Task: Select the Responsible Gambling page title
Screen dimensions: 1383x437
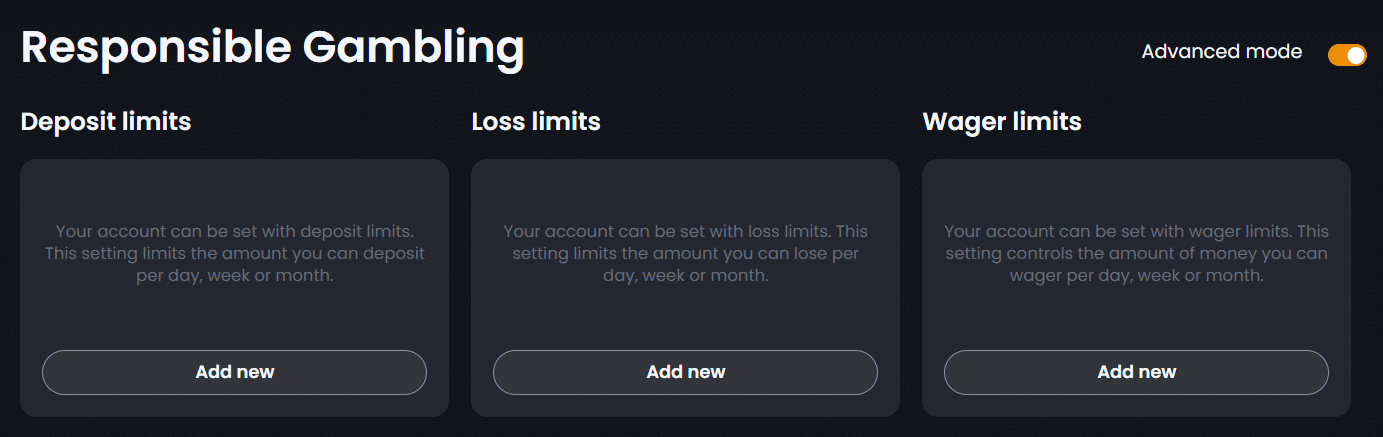Action: point(272,48)
